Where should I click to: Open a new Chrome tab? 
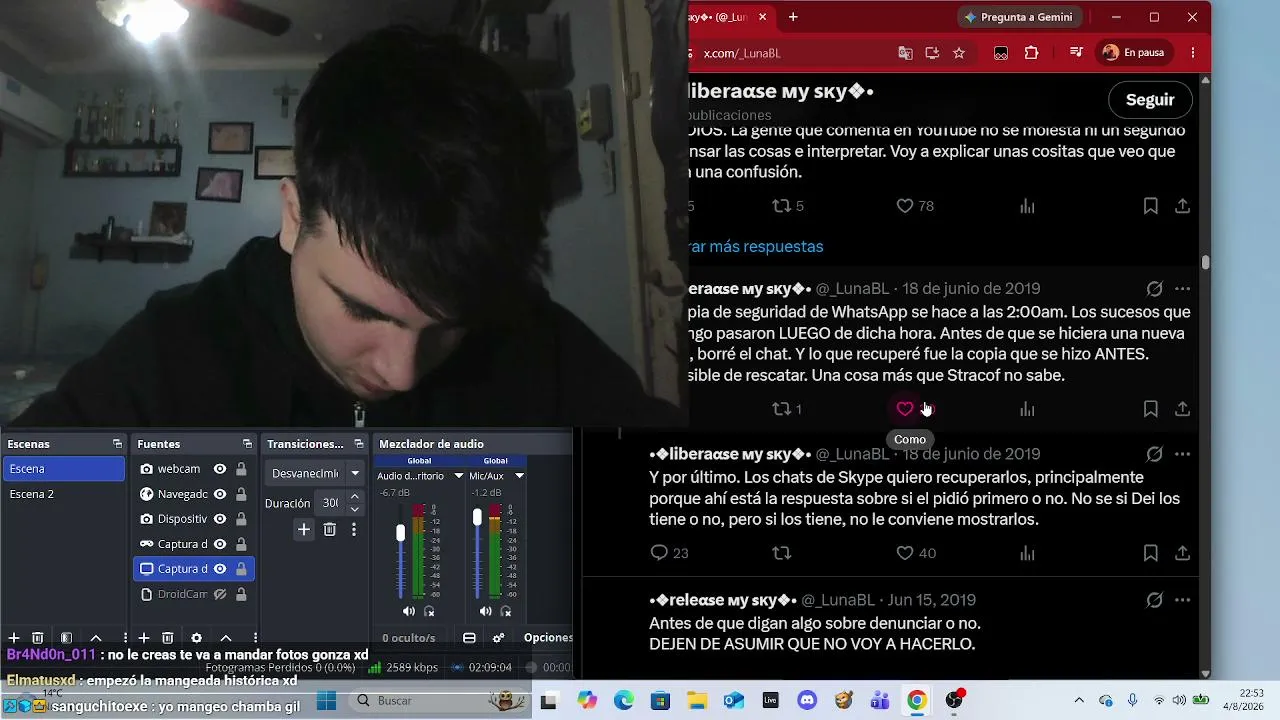click(x=793, y=17)
